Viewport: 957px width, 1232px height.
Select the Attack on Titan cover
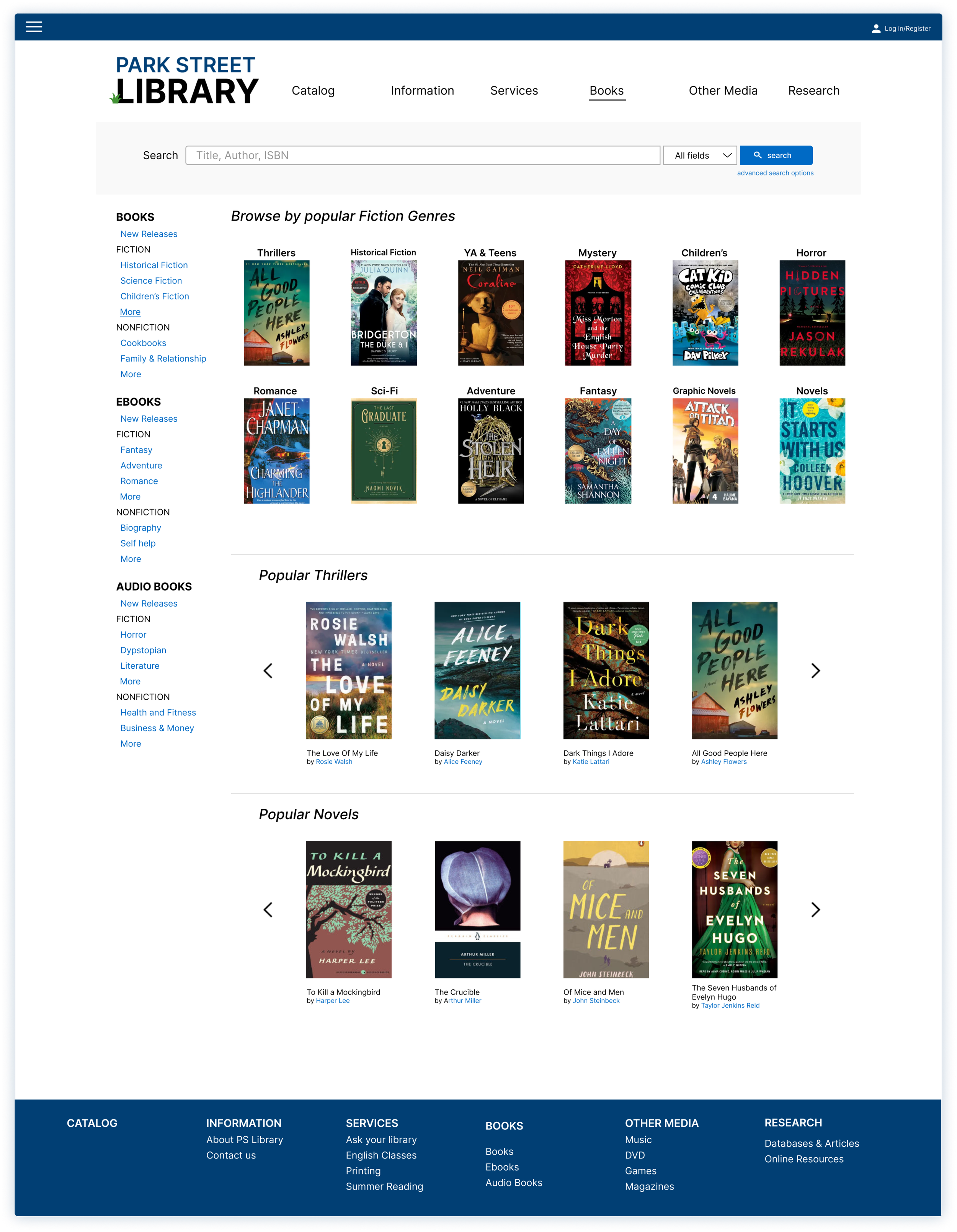coord(705,451)
